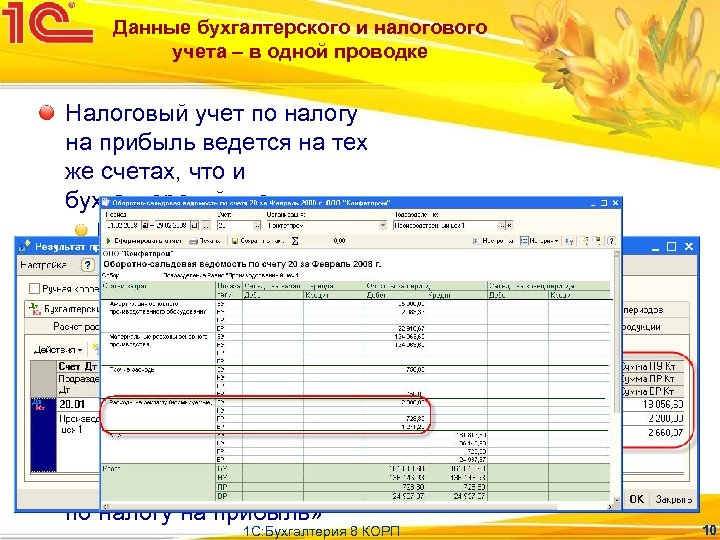The height and width of the screenshot is (540, 720).
Task: Click into the account number input field
Action: coord(235,225)
